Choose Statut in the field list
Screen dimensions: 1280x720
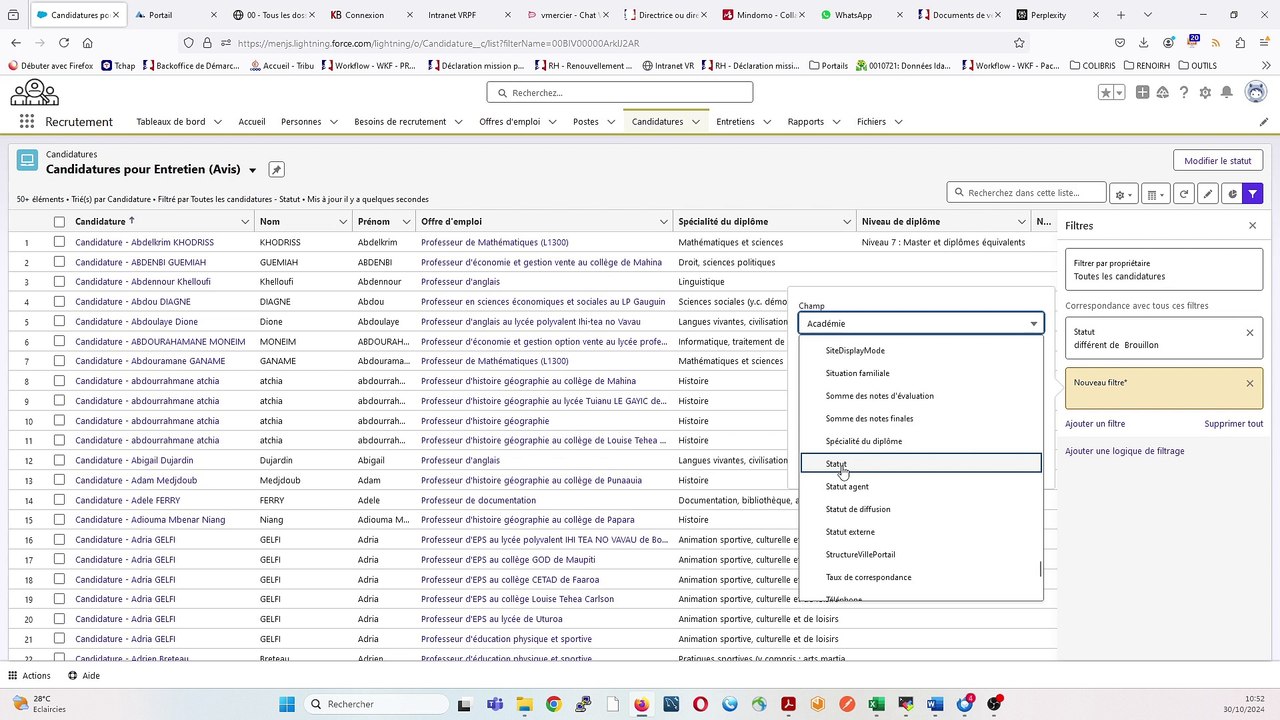pyautogui.click(x=836, y=464)
